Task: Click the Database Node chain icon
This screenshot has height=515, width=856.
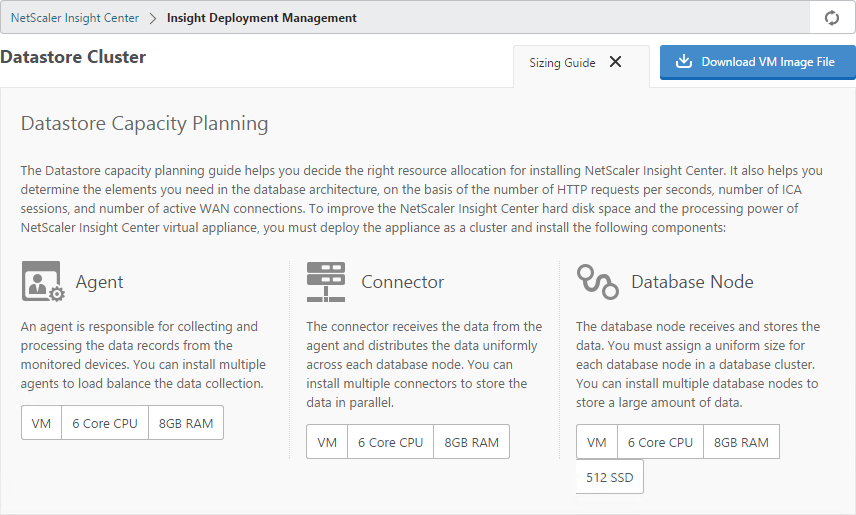Action: coord(597,282)
